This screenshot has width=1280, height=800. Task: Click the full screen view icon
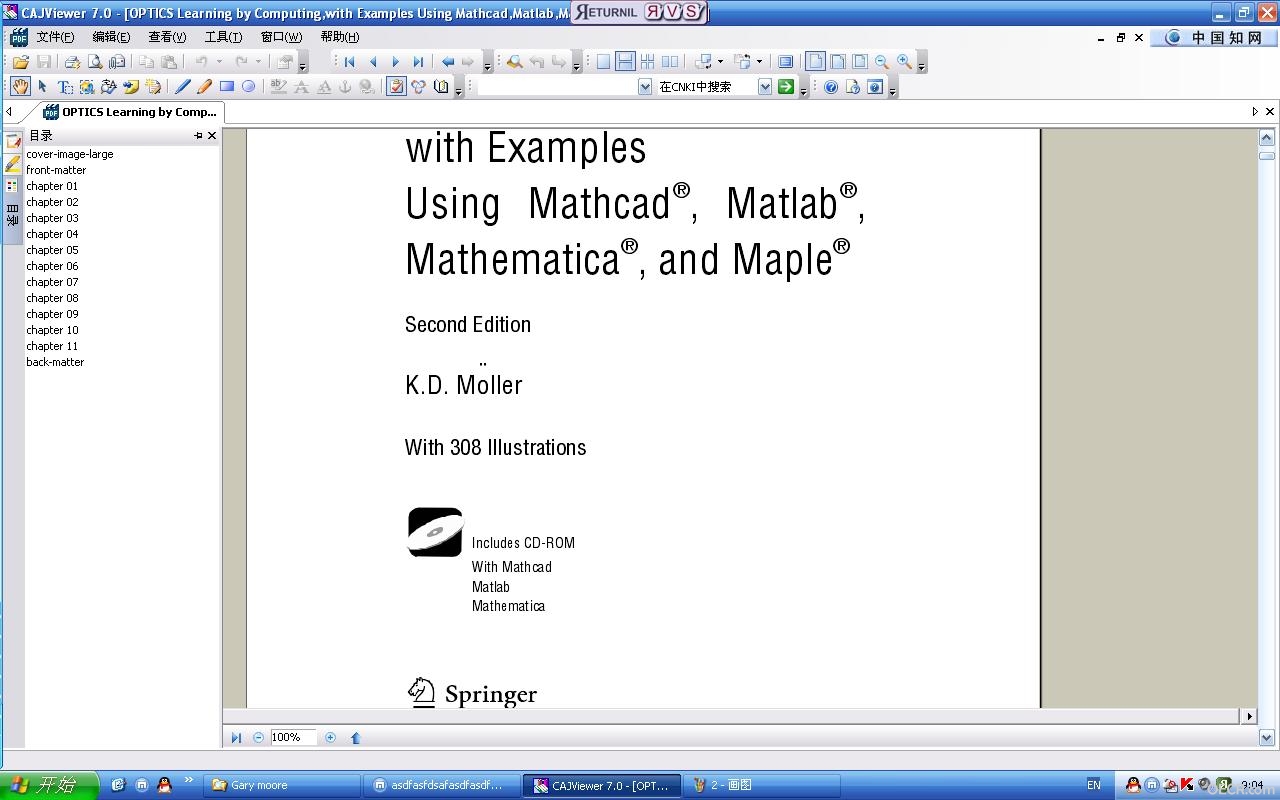coord(786,62)
